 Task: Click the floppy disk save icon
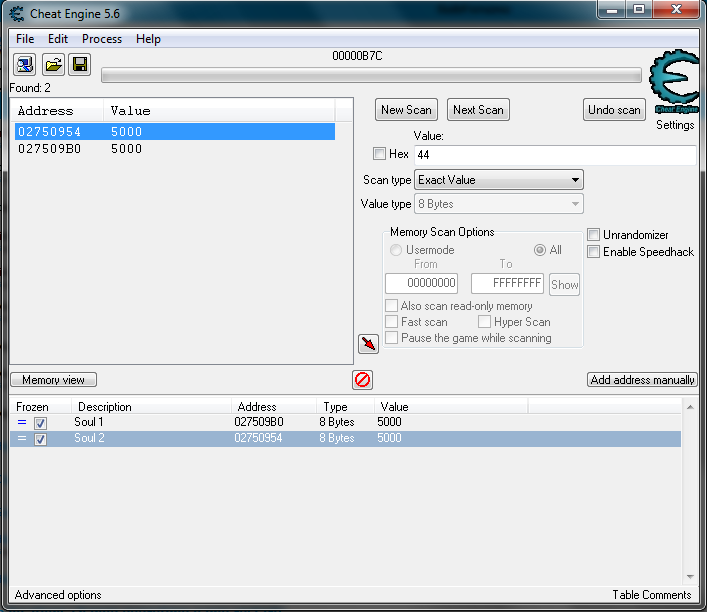point(80,65)
